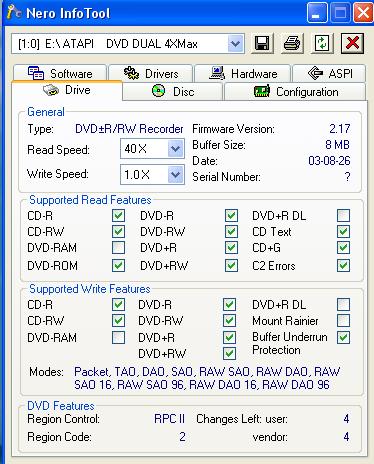This screenshot has width=374, height=464.
Task: Click the Save floppy disk icon
Action: click(262, 43)
